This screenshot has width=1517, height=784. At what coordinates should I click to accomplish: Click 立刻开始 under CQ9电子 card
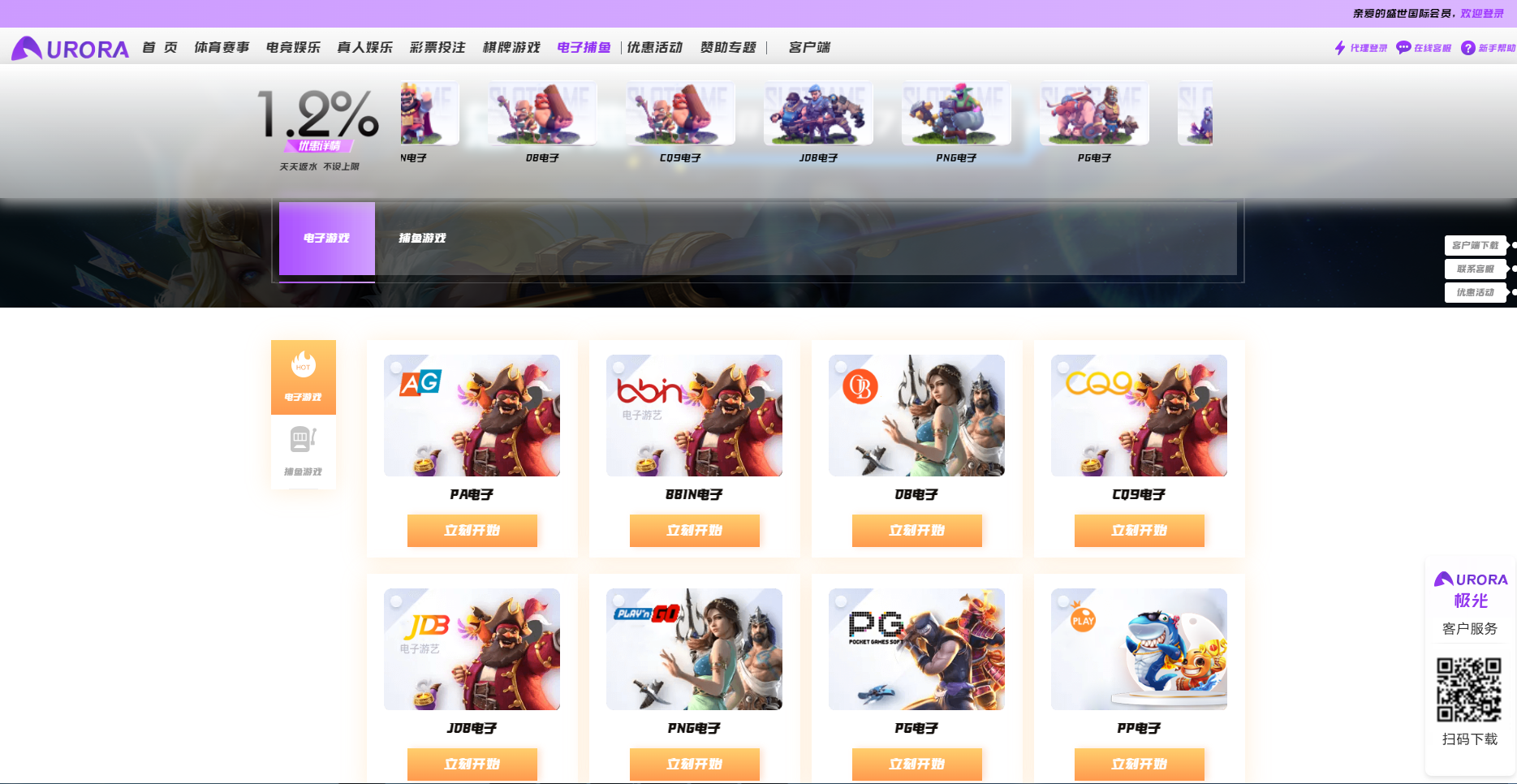(x=1140, y=531)
